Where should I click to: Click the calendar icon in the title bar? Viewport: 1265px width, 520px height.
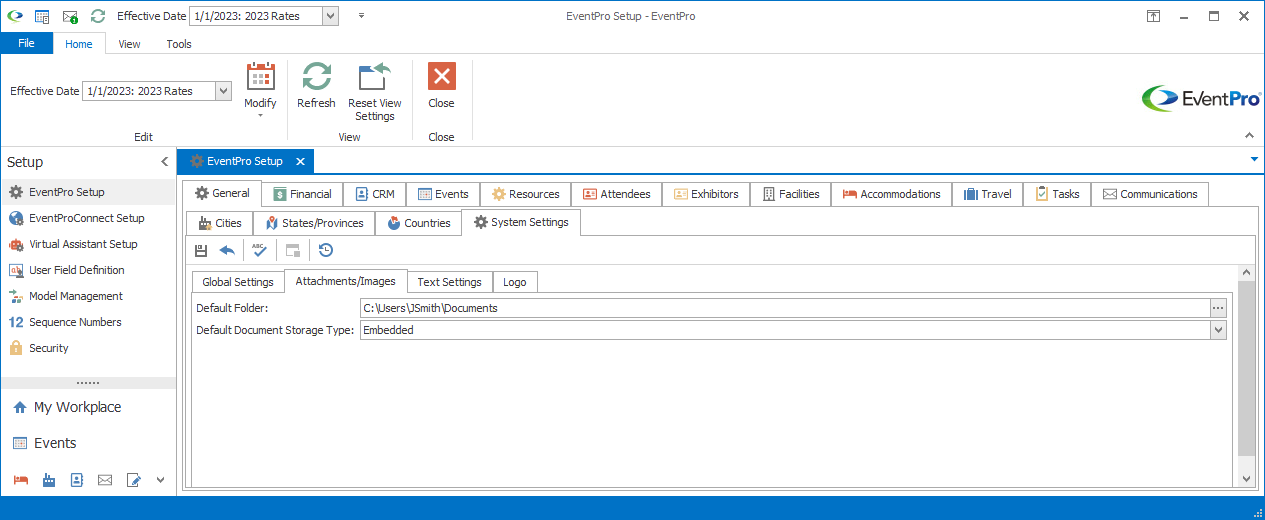(42, 16)
